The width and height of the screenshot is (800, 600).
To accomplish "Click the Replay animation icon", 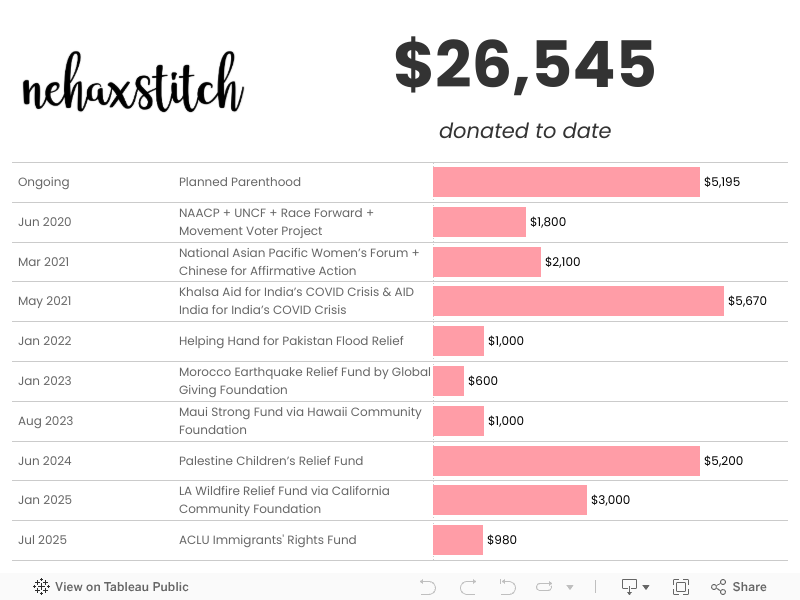I will pos(545,587).
